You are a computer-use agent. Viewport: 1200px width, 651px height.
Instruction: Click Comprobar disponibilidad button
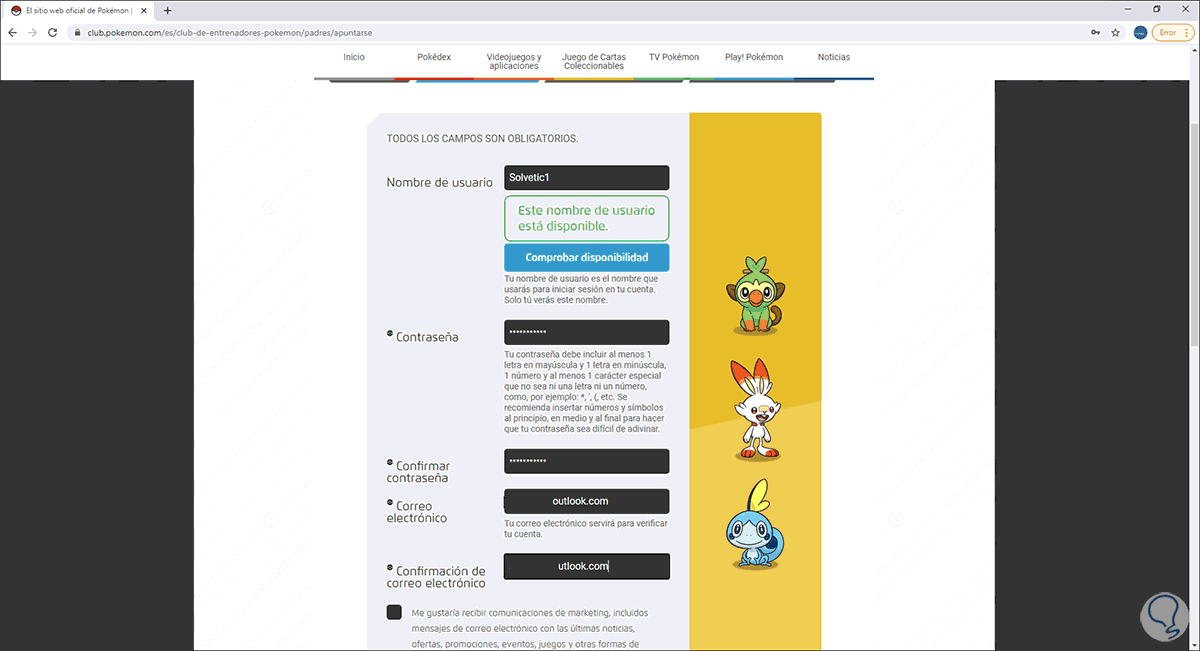(587, 258)
